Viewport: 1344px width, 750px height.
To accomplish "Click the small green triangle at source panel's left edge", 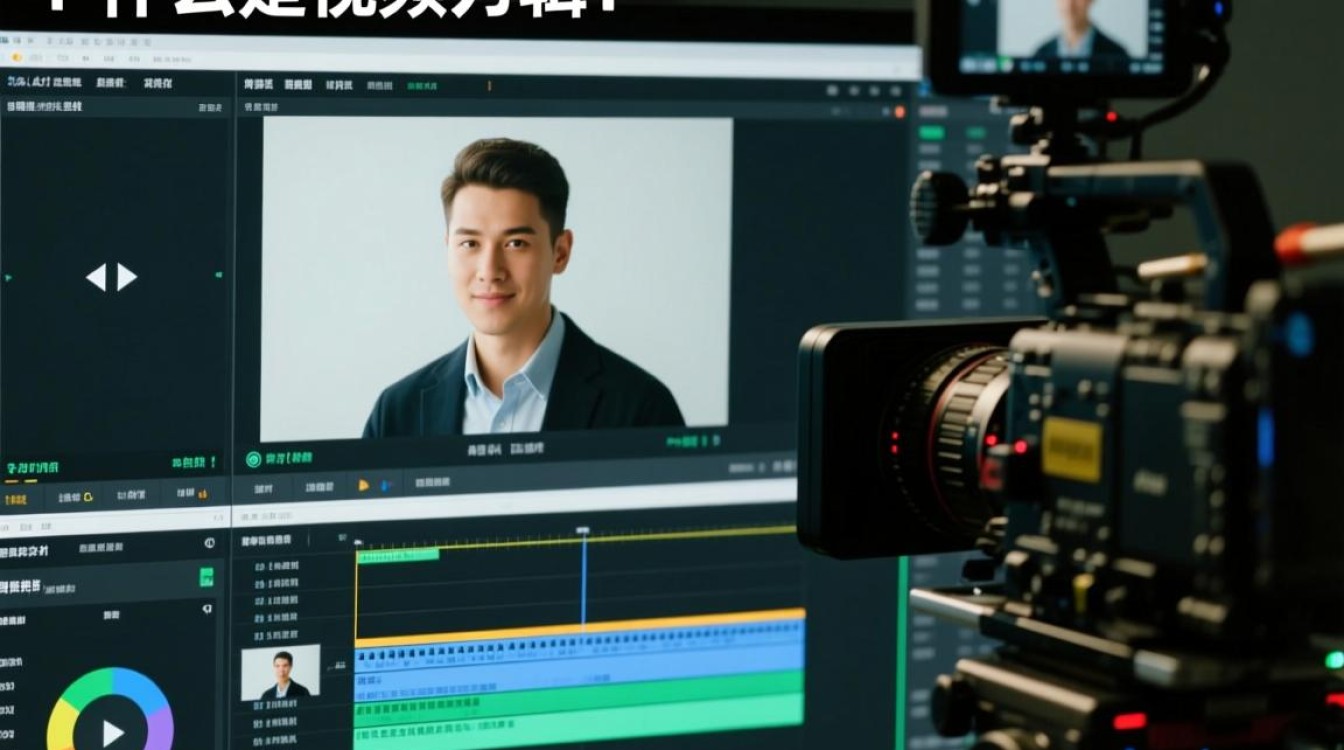I will click(x=8, y=277).
